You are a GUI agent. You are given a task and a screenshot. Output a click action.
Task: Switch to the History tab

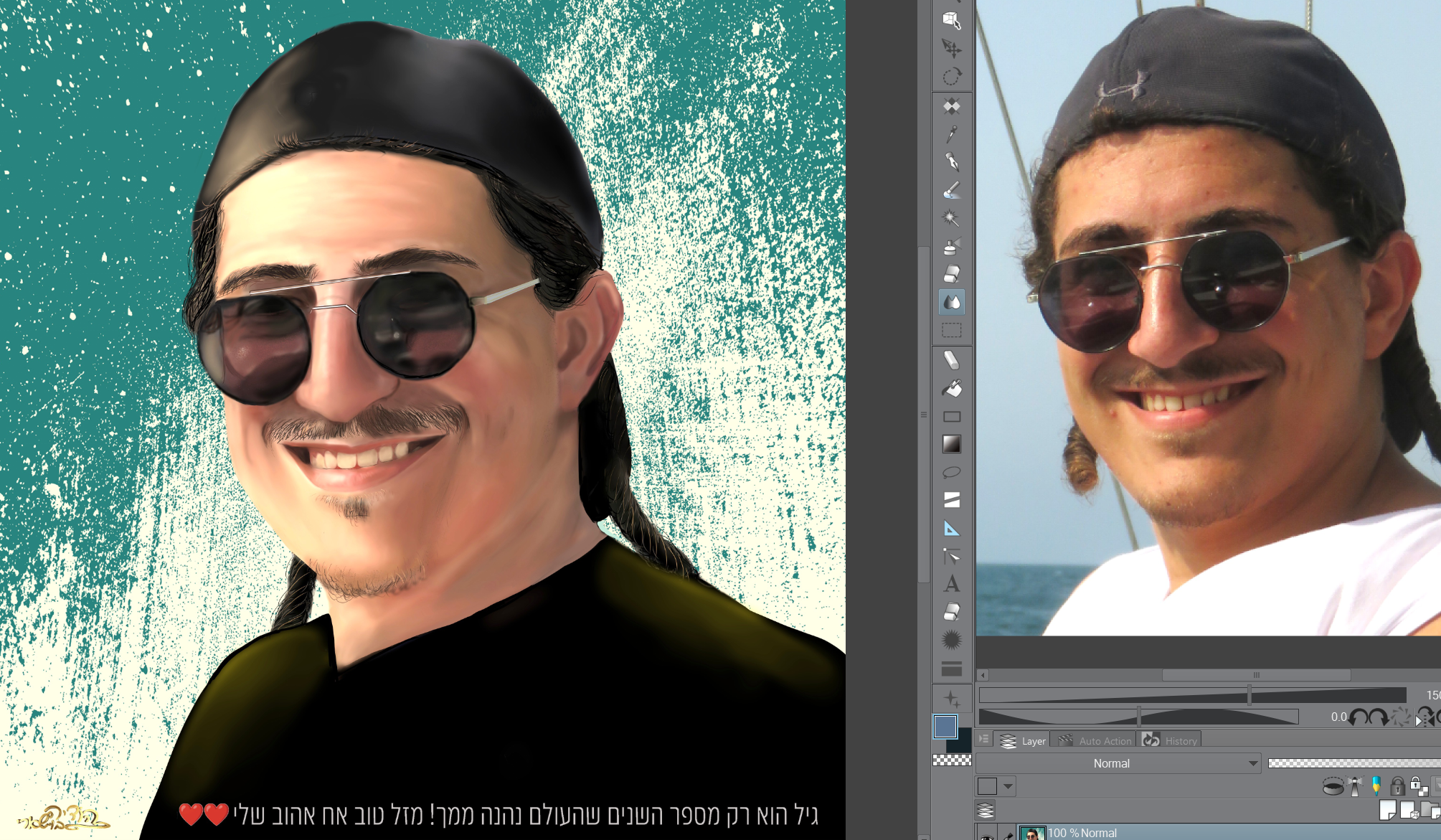(x=1181, y=741)
